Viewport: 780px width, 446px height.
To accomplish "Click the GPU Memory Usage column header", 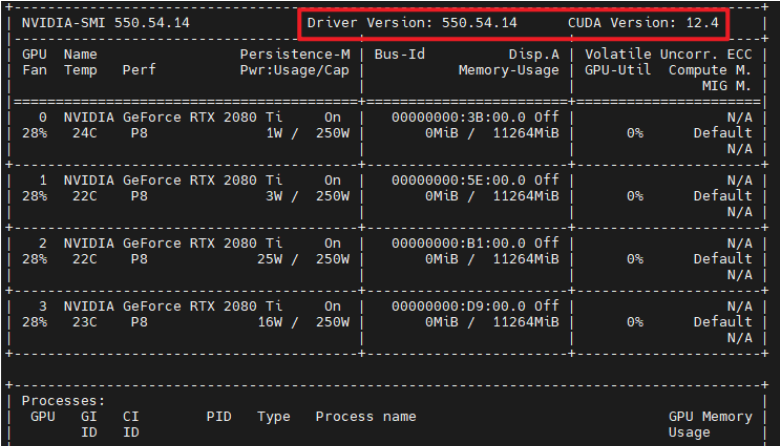I will (x=710, y=424).
